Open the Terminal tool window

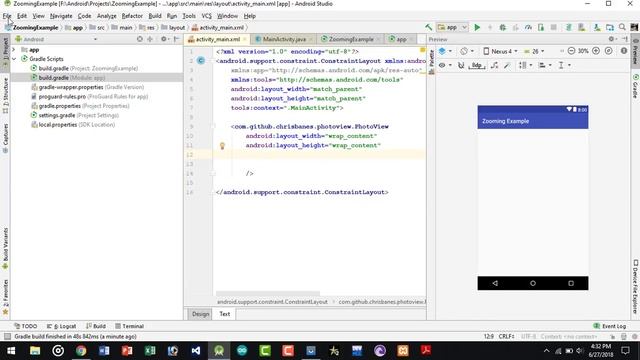129,326
